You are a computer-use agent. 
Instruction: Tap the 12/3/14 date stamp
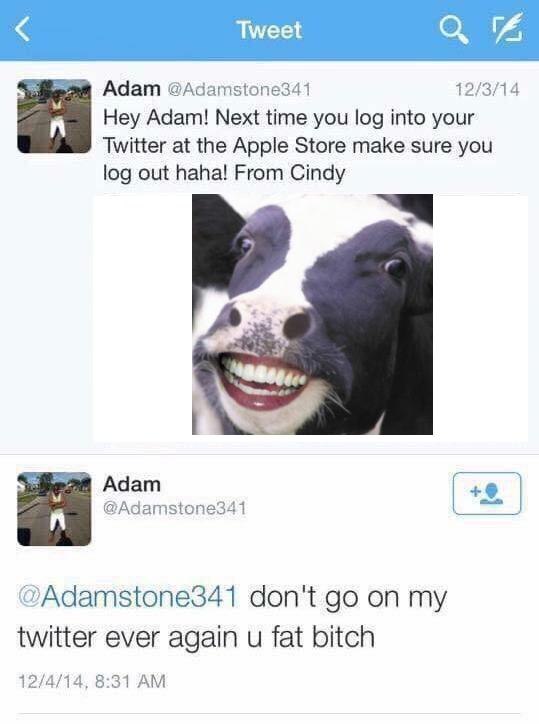487,89
